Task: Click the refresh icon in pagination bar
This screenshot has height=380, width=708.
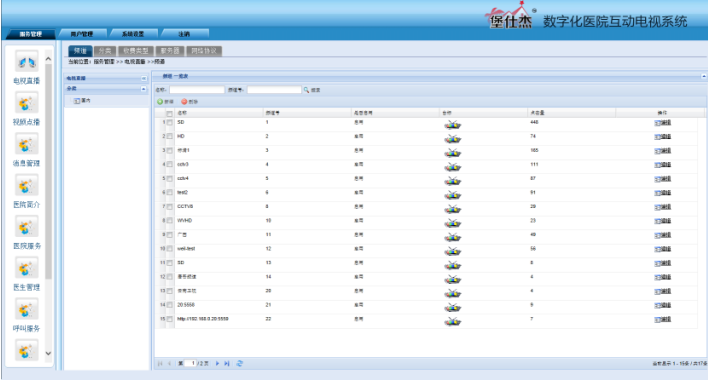Action: click(x=240, y=363)
